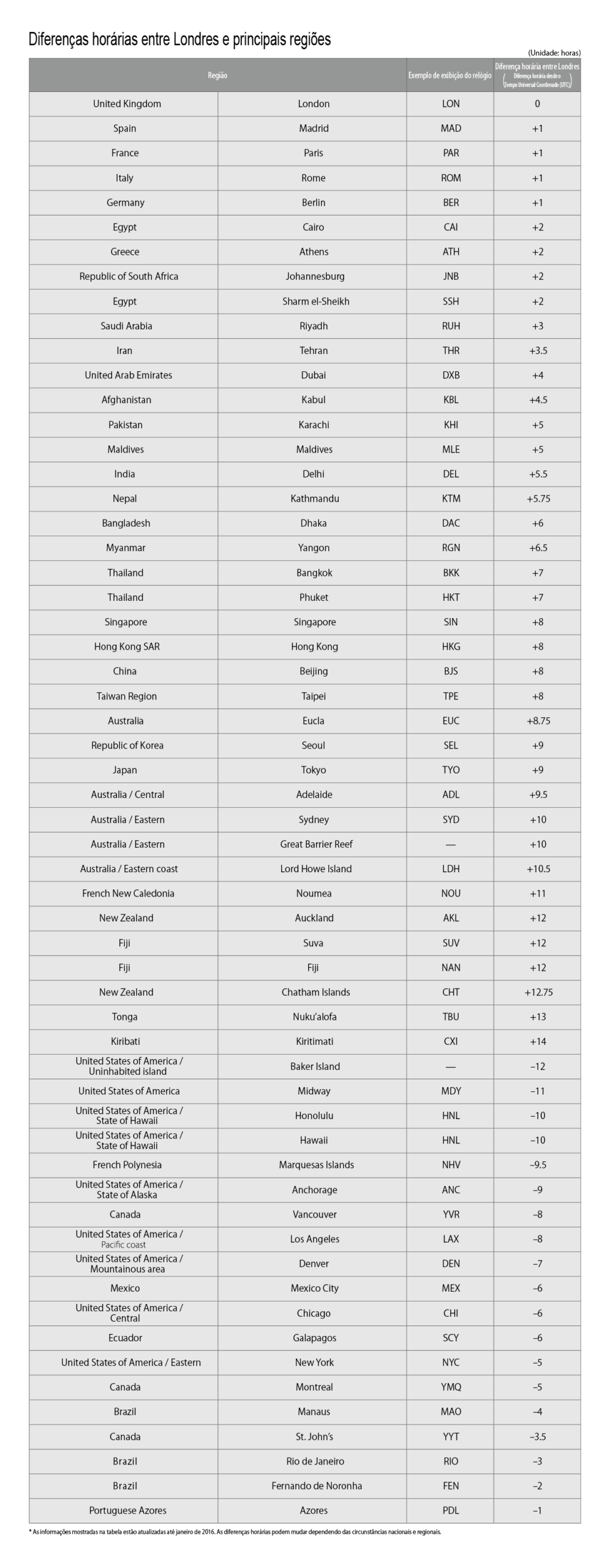Select the 'Galapagos' city cell
610x1568 pixels.
[315, 1338]
